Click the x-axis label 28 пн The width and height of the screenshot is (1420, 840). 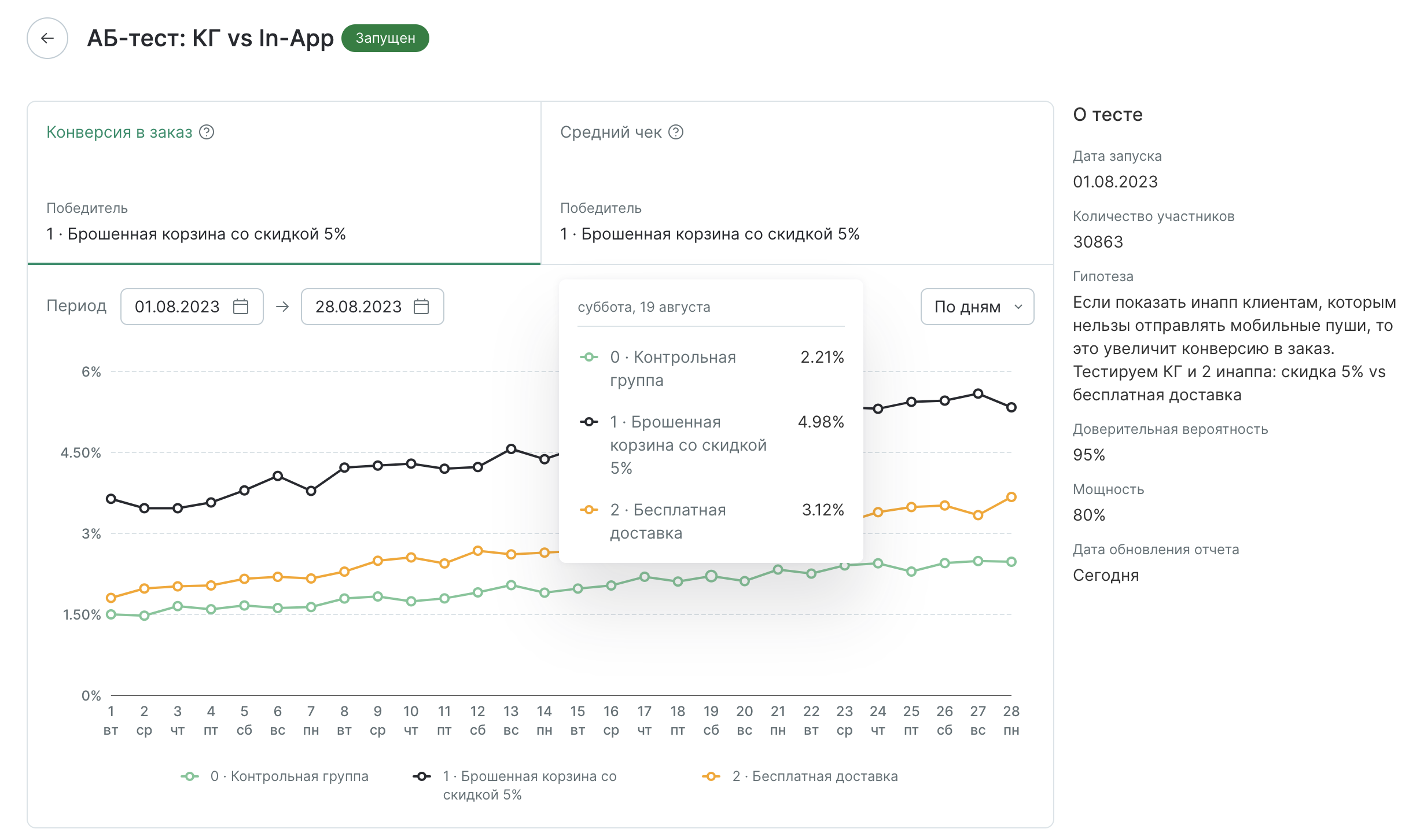click(1011, 721)
